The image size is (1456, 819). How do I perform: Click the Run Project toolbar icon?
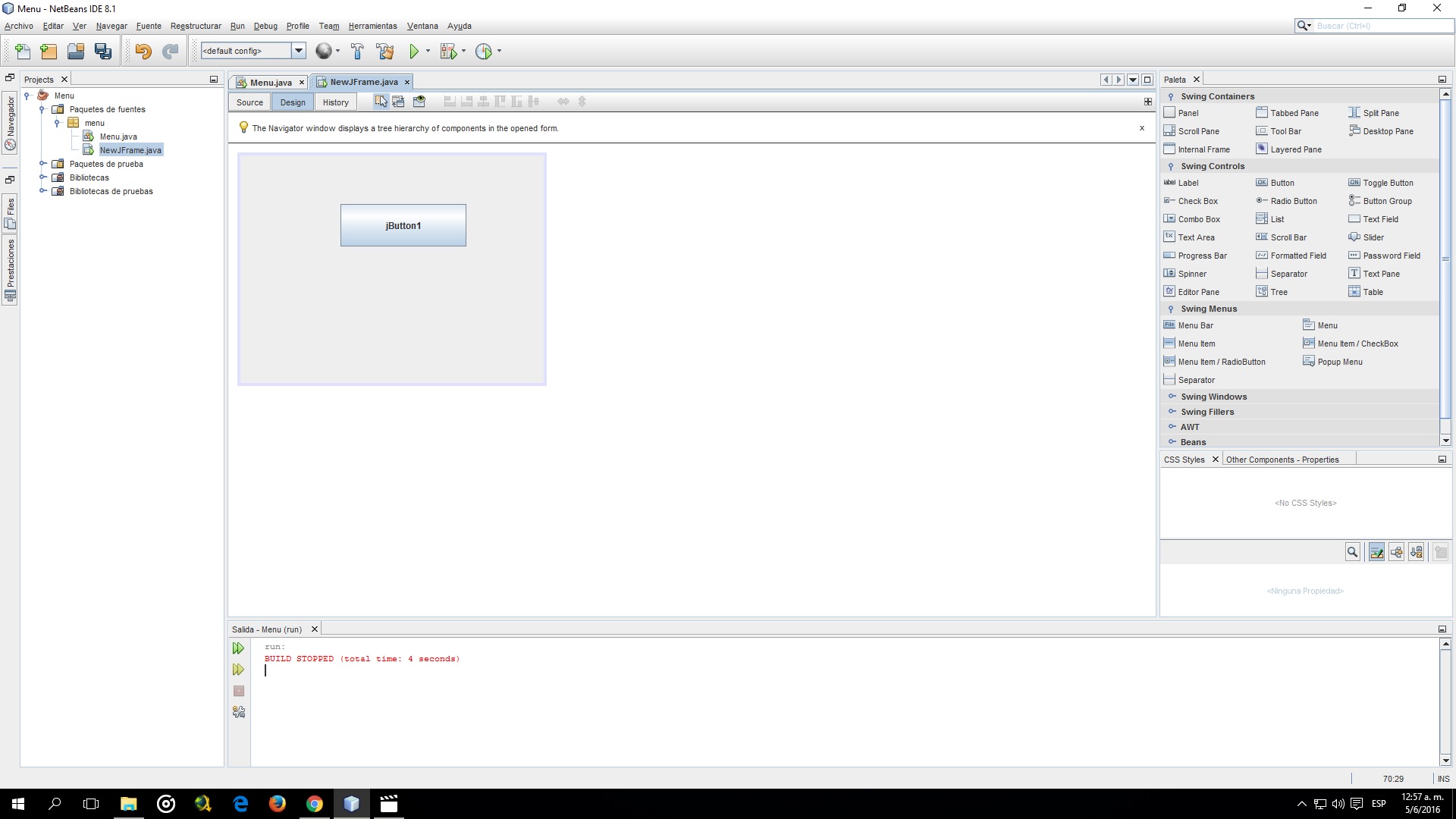click(x=413, y=51)
